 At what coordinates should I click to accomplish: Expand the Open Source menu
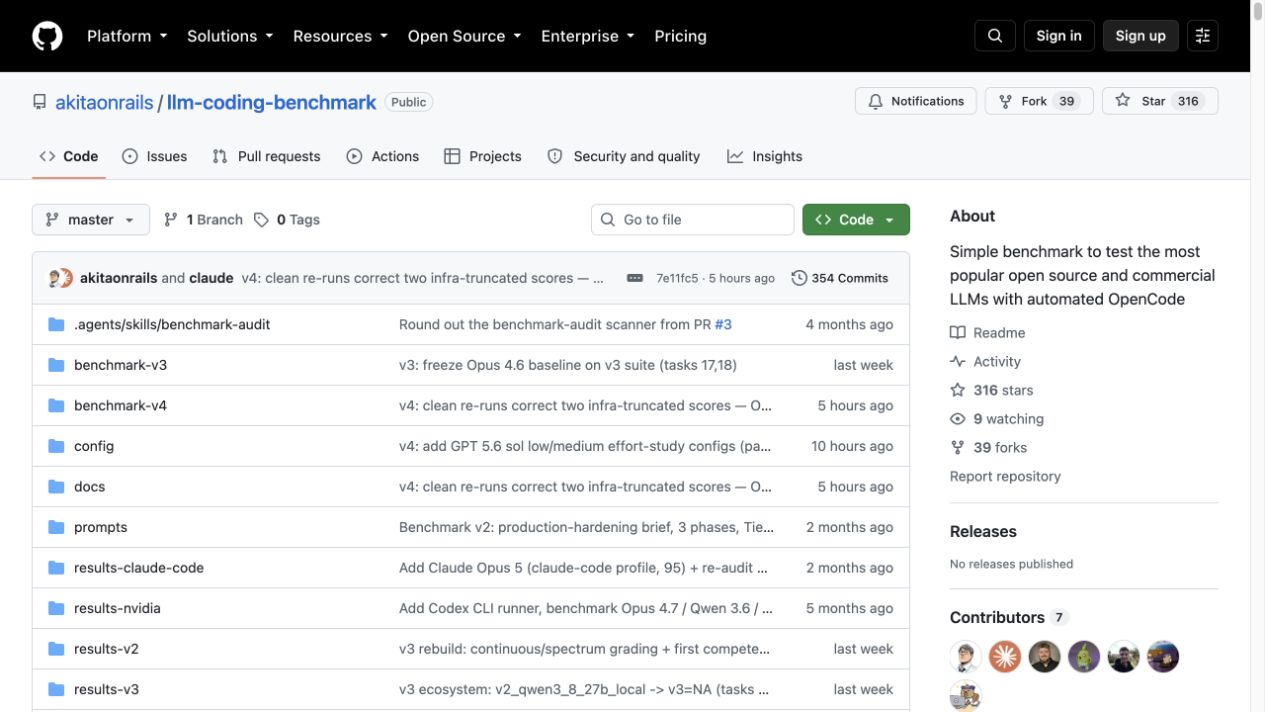[464, 36]
